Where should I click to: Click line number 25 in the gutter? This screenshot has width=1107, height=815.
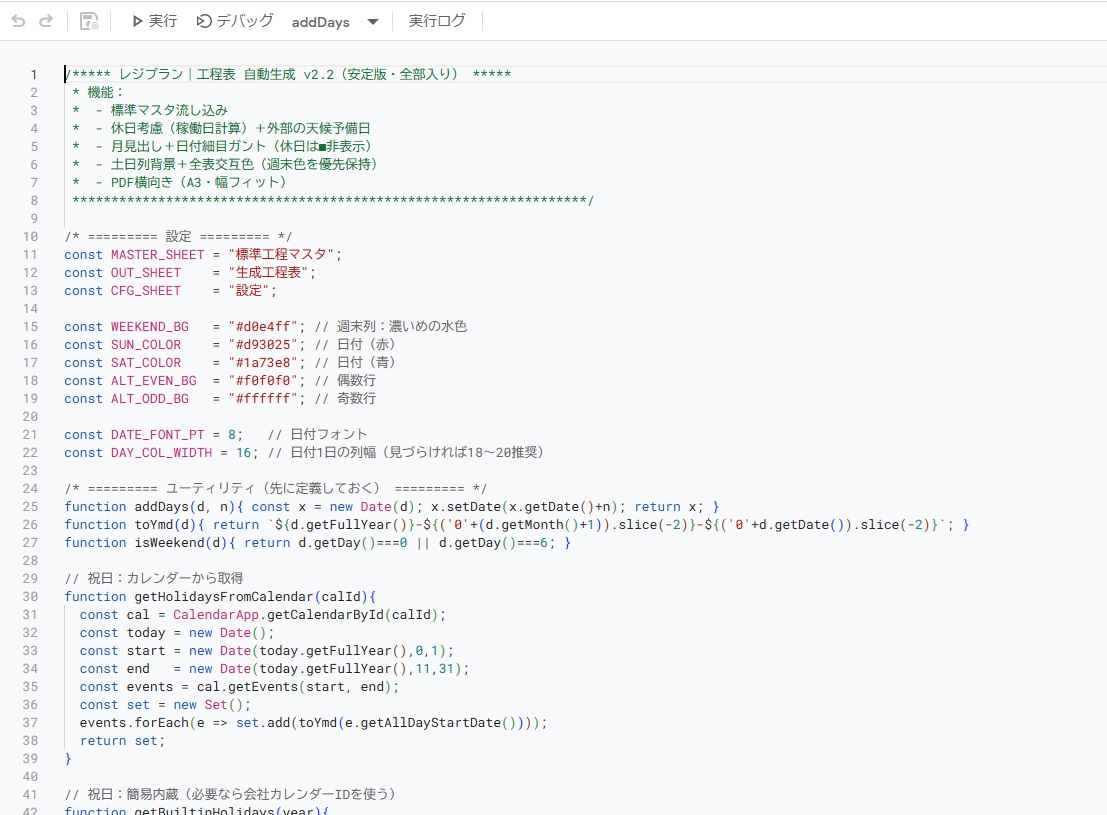tap(30, 507)
